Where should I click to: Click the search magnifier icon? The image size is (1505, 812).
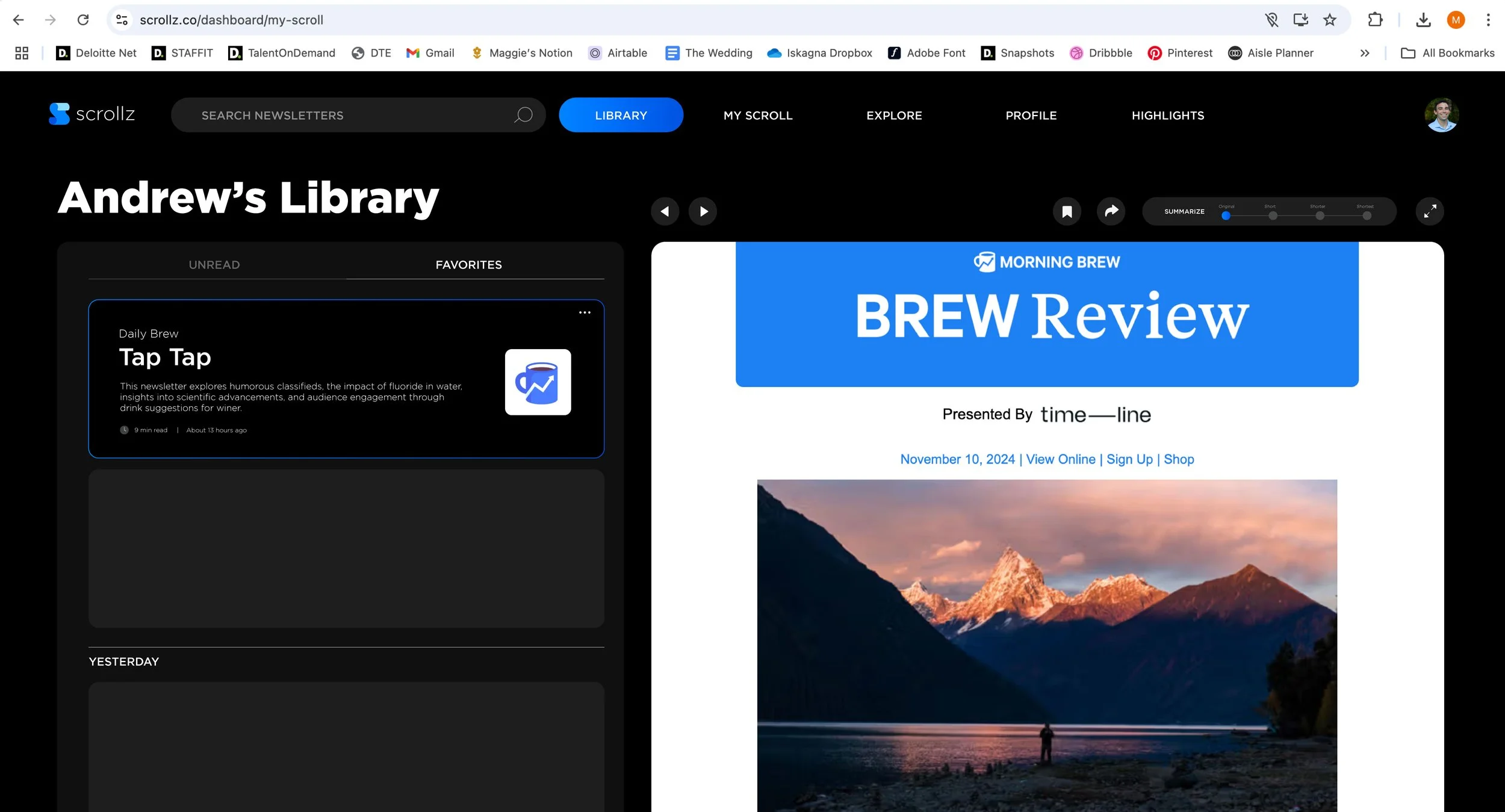[523, 115]
